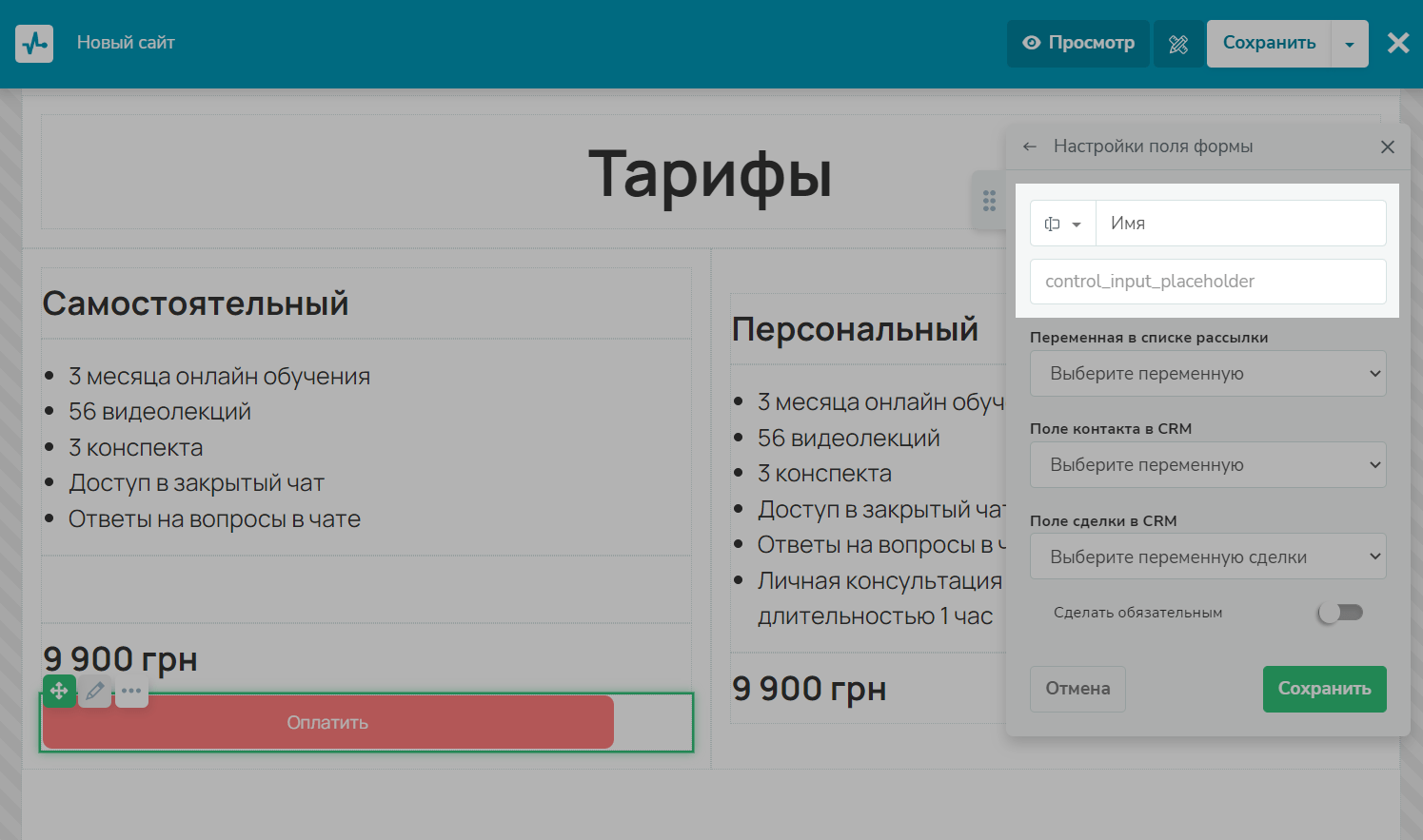Click the pencil edit icon above Оплатить
Viewport: 1423px width, 840px height.
[x=95, y=691]
